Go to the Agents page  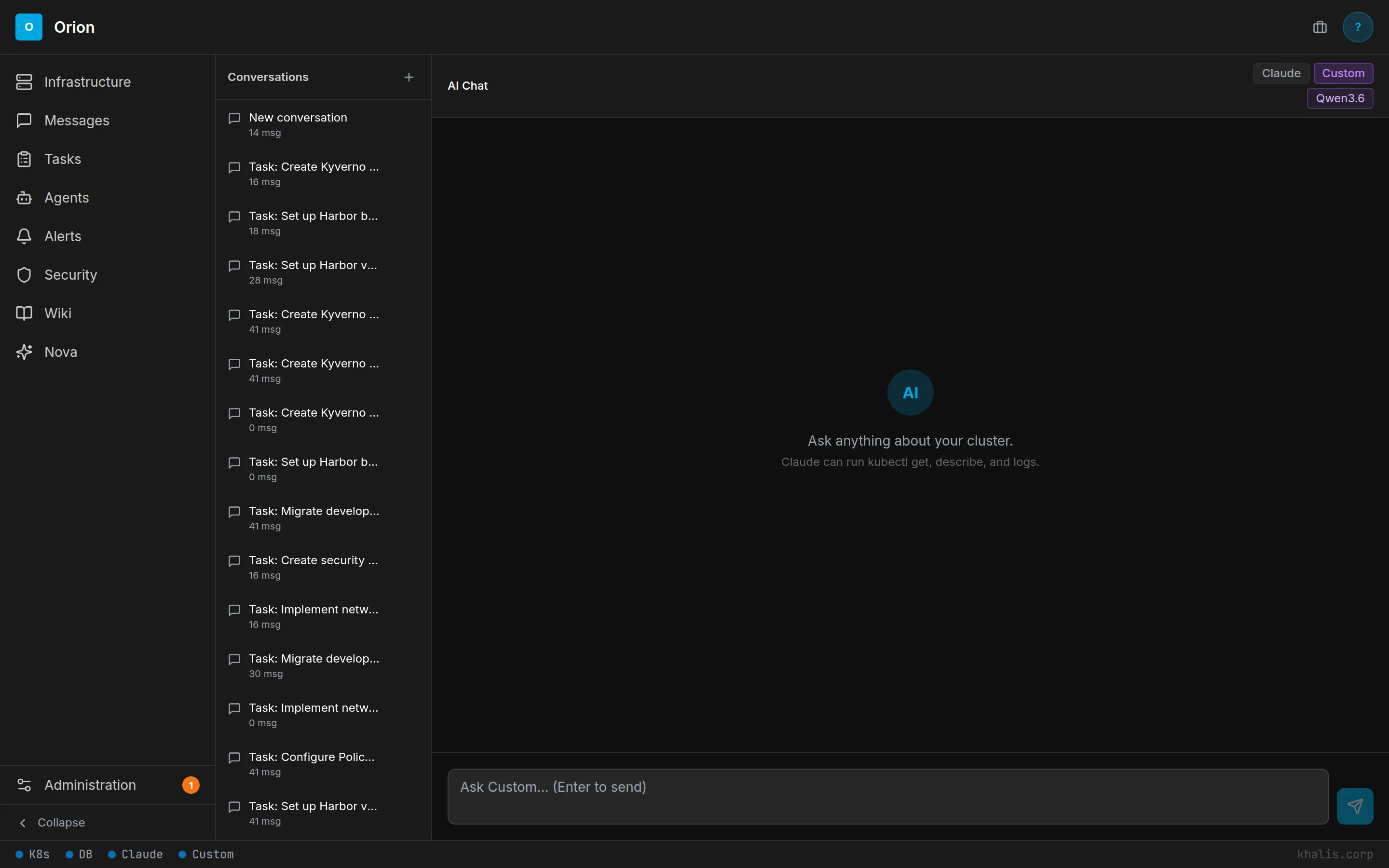pos(108,198)
